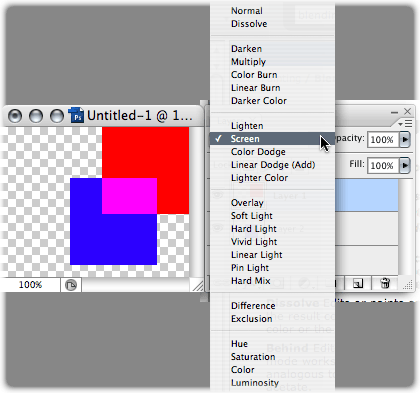Click the selected blue layer row in the panel
The width and height of the screenshot is (420, 393).
tap(366, 195)
